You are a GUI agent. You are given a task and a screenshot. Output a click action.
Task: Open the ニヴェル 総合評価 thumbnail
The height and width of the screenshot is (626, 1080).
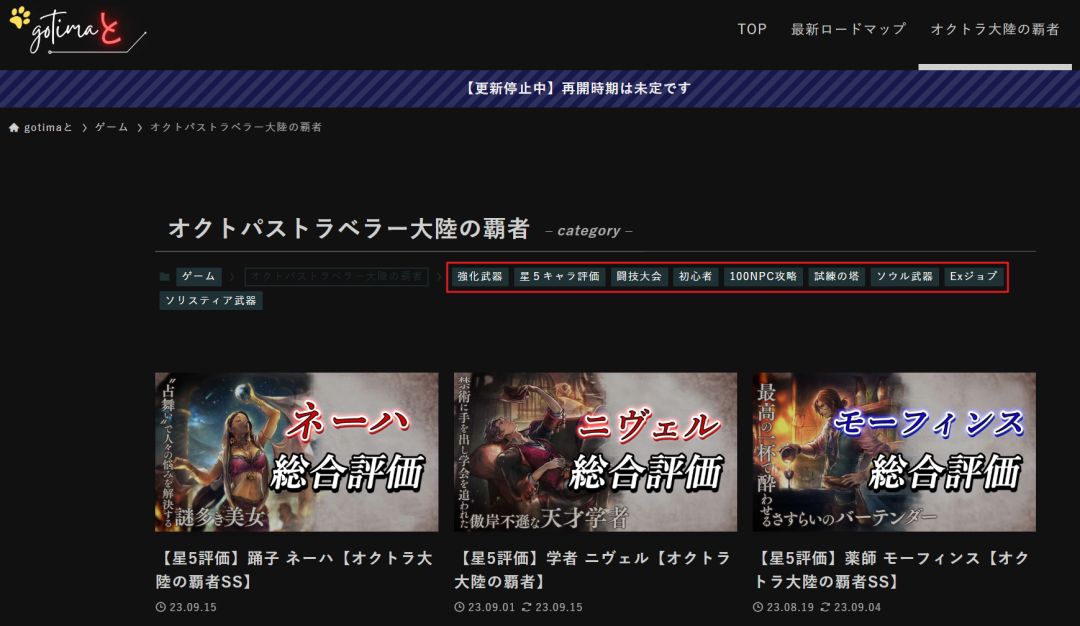[x=595, y=452]
